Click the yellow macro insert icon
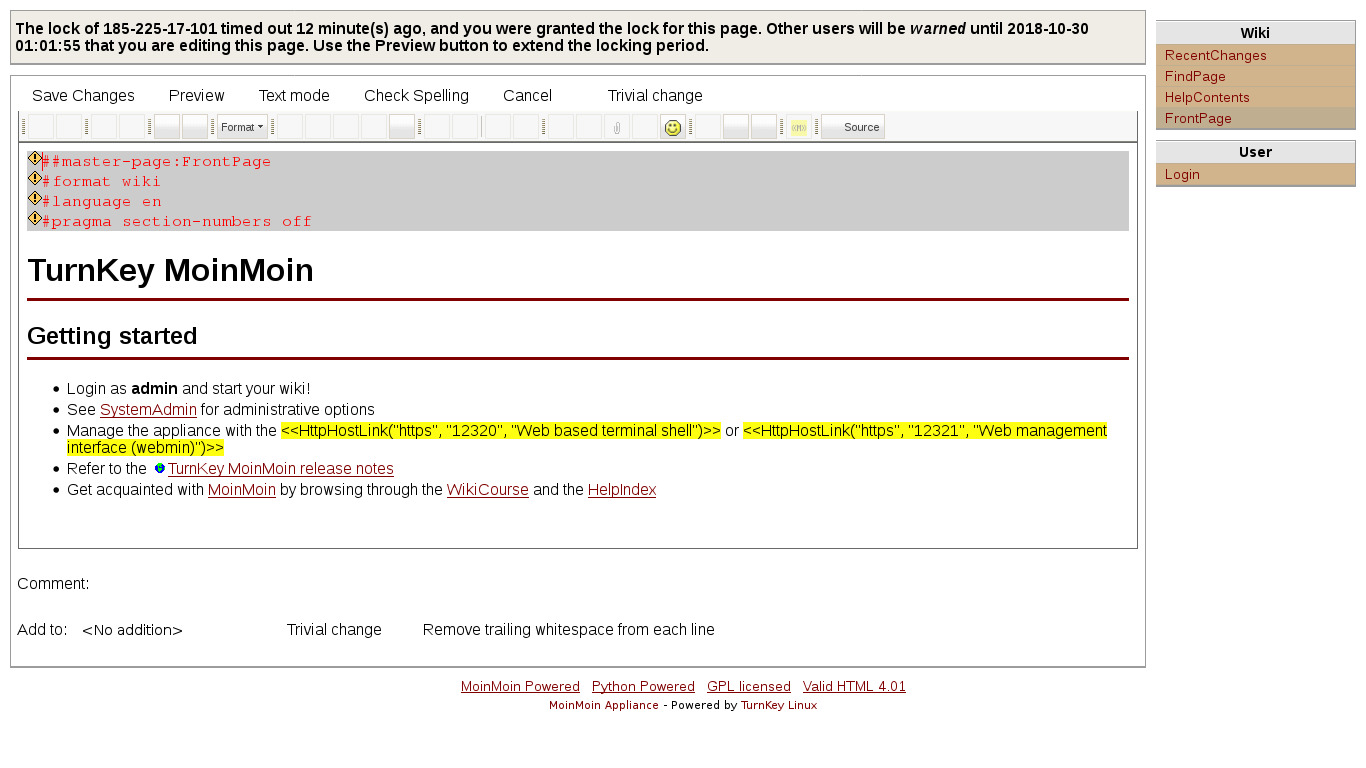 798,127
